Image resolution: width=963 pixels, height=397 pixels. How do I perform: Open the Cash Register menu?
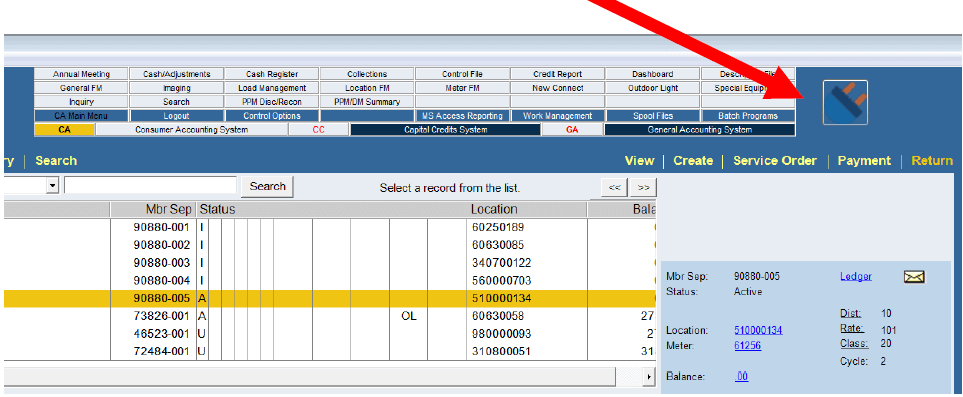point(271,74)
